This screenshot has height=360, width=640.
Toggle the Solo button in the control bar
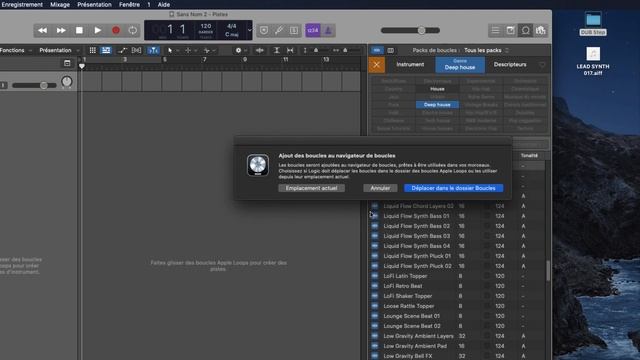point(294,31)
